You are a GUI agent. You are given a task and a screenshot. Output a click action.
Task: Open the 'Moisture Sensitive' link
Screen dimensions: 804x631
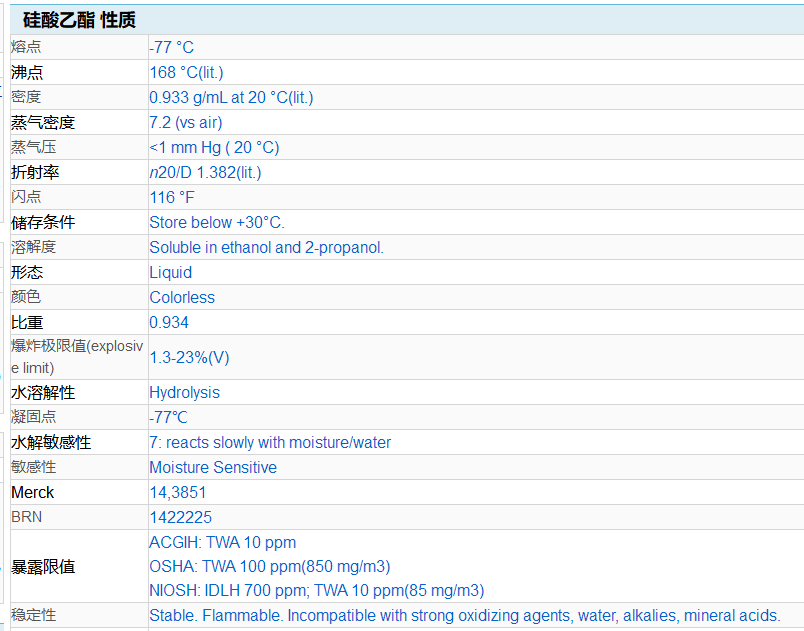(213, 467)
